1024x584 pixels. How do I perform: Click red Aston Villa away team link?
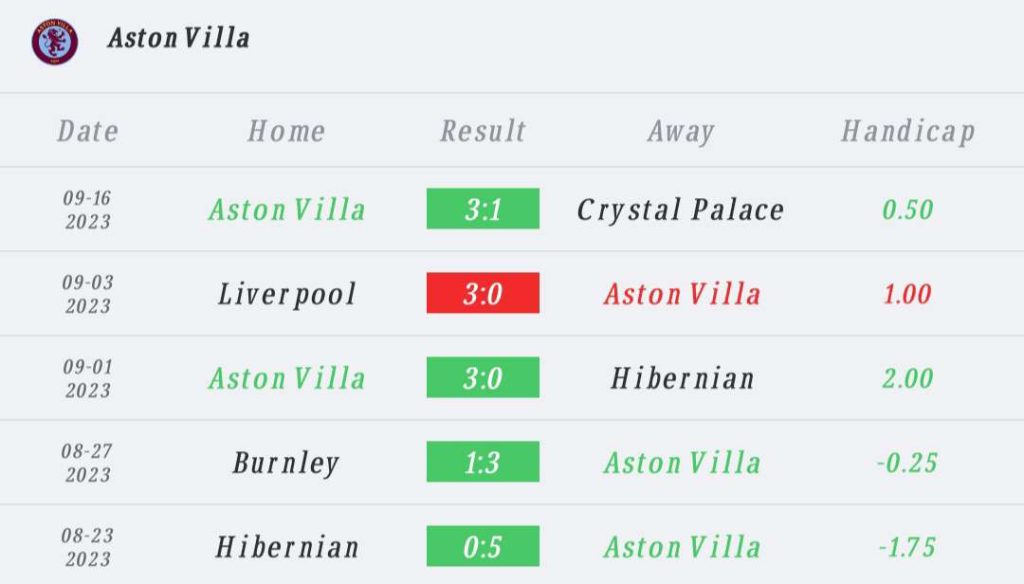tap(682, 294)
